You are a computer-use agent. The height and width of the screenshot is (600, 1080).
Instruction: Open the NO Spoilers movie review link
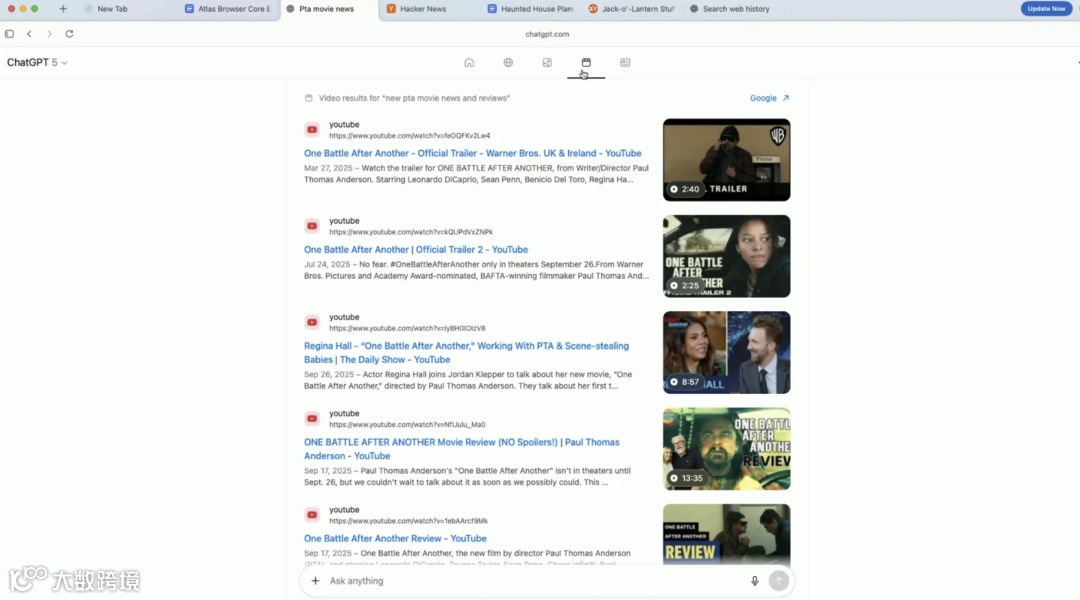[461, 449]
